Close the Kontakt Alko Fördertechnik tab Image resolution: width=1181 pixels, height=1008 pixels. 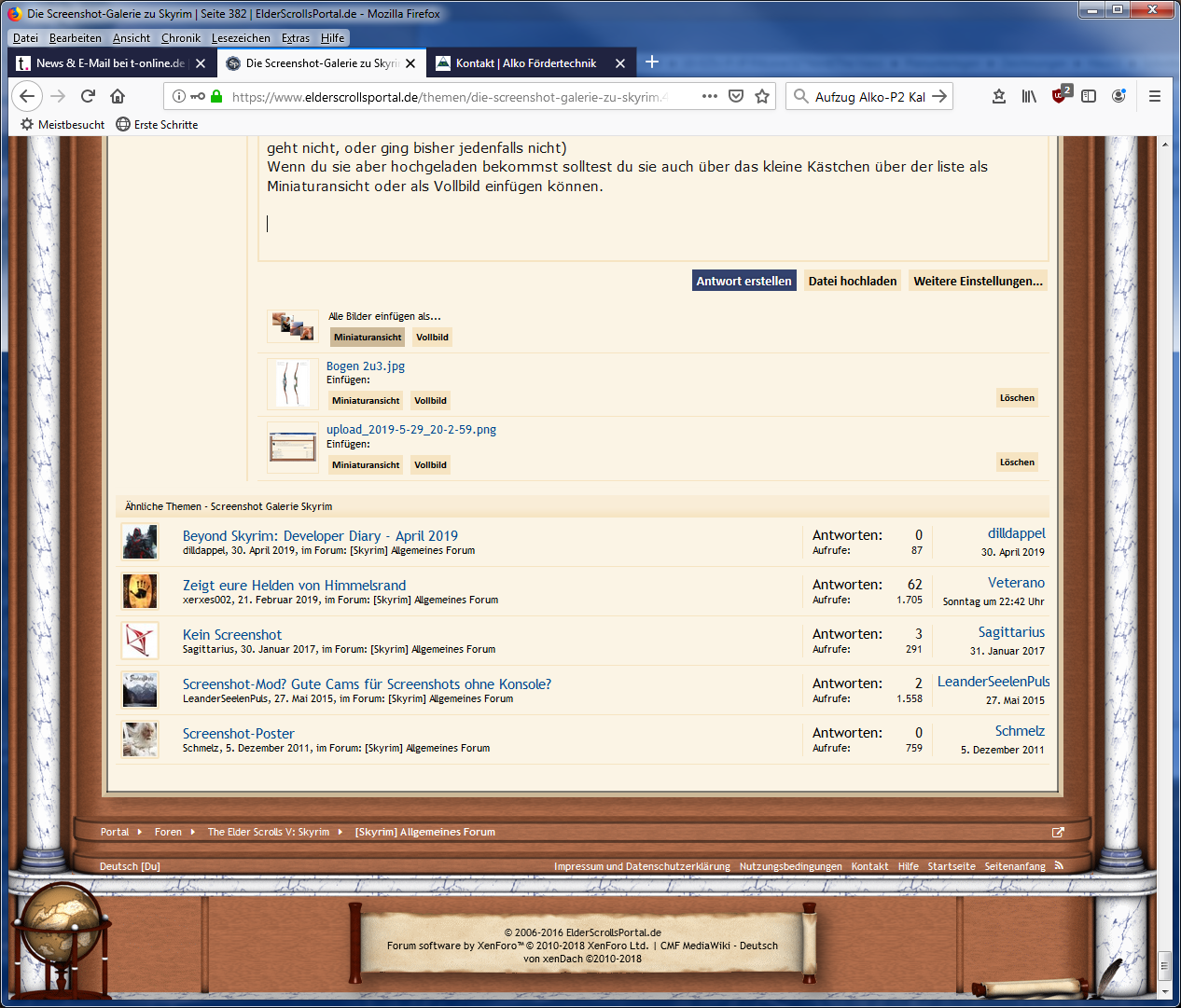pos(620,63)
